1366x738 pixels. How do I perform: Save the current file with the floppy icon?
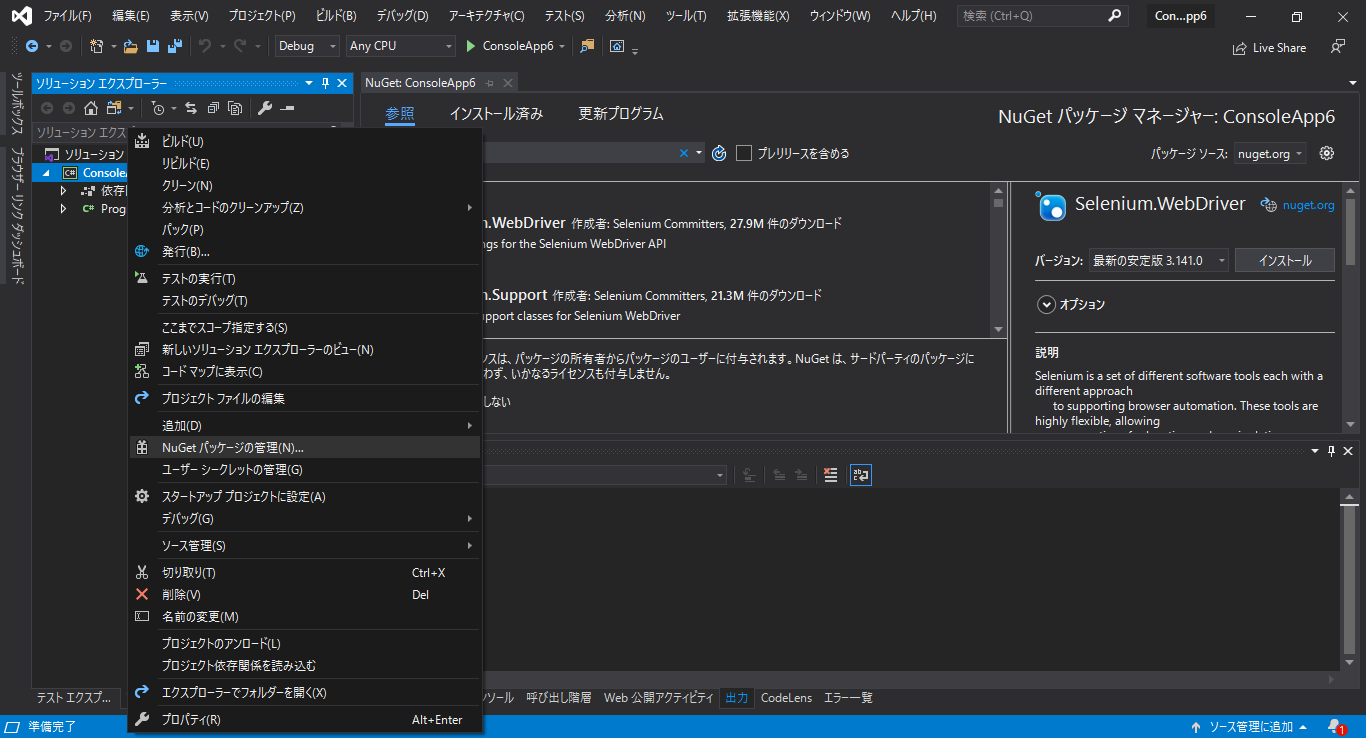click(x=152, y=46)
